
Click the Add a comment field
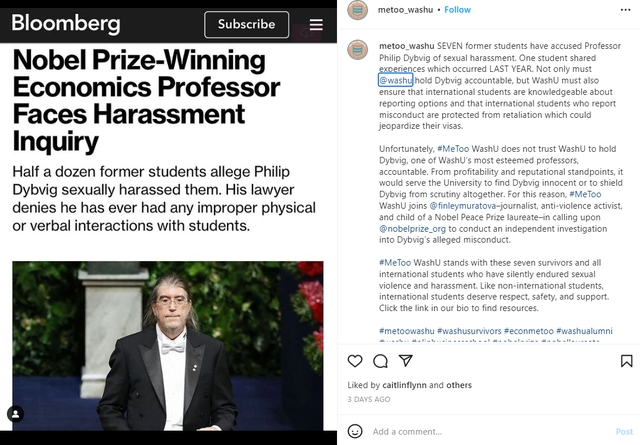pyautogui.click(x=490, y=432)
